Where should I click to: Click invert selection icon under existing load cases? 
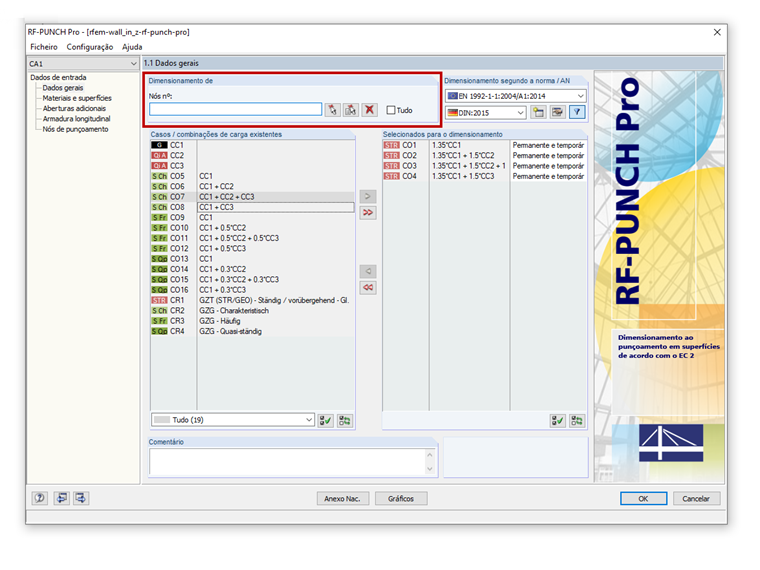(x=345, y=421)
